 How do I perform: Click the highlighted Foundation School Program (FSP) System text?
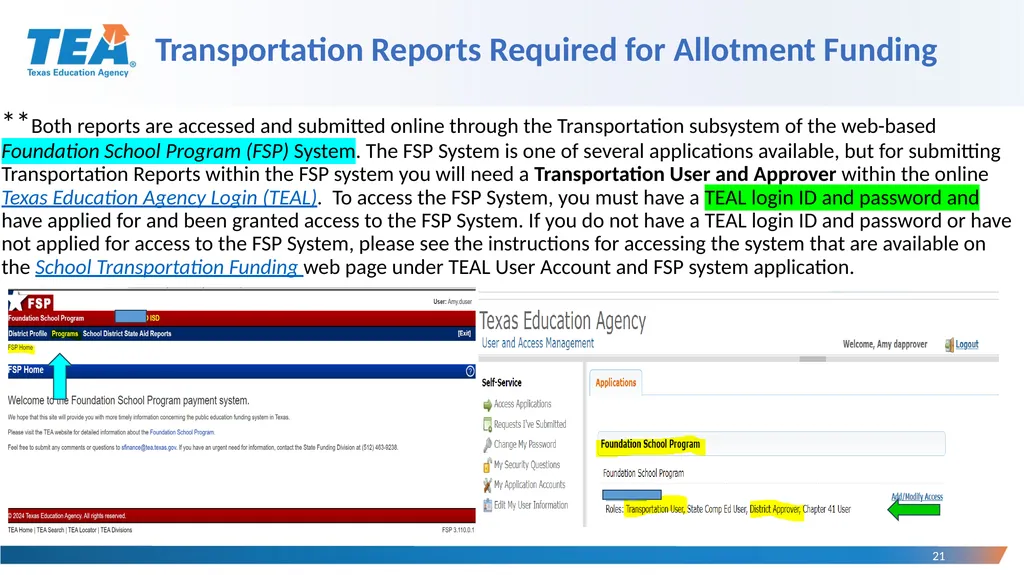tap(178, 151)
